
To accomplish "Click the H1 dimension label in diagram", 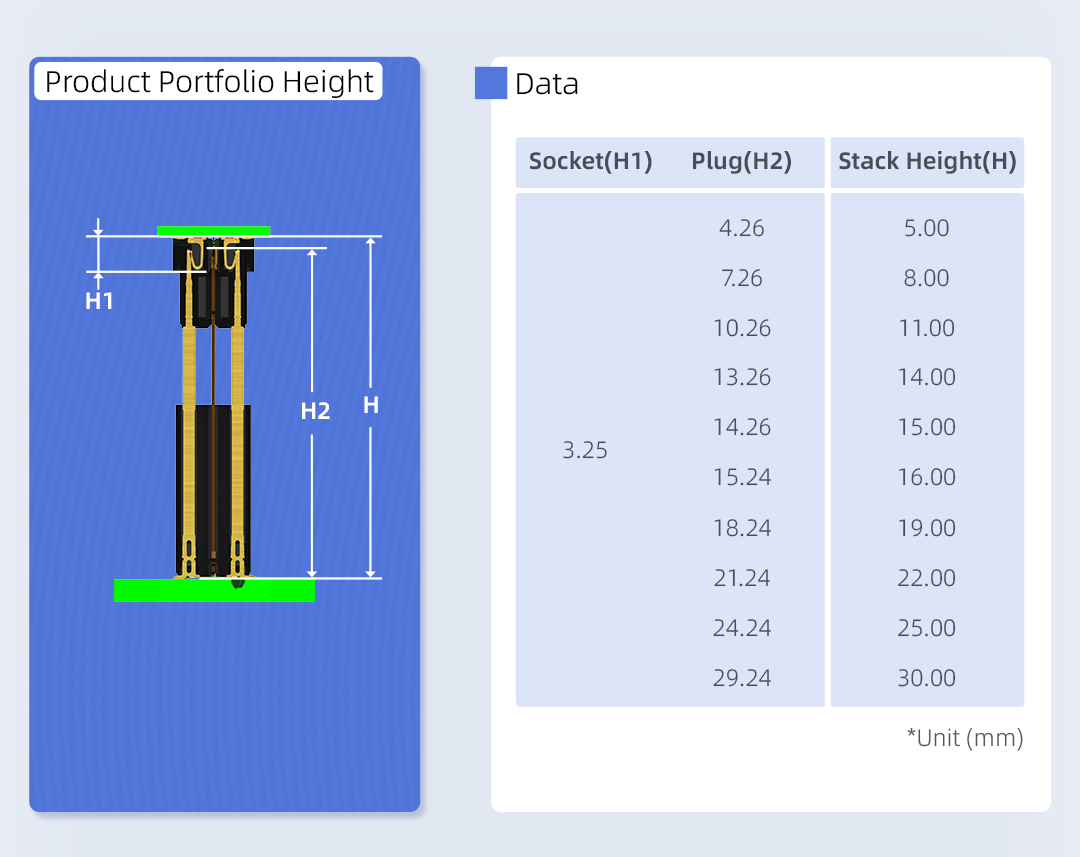I will tap(99, 300).
